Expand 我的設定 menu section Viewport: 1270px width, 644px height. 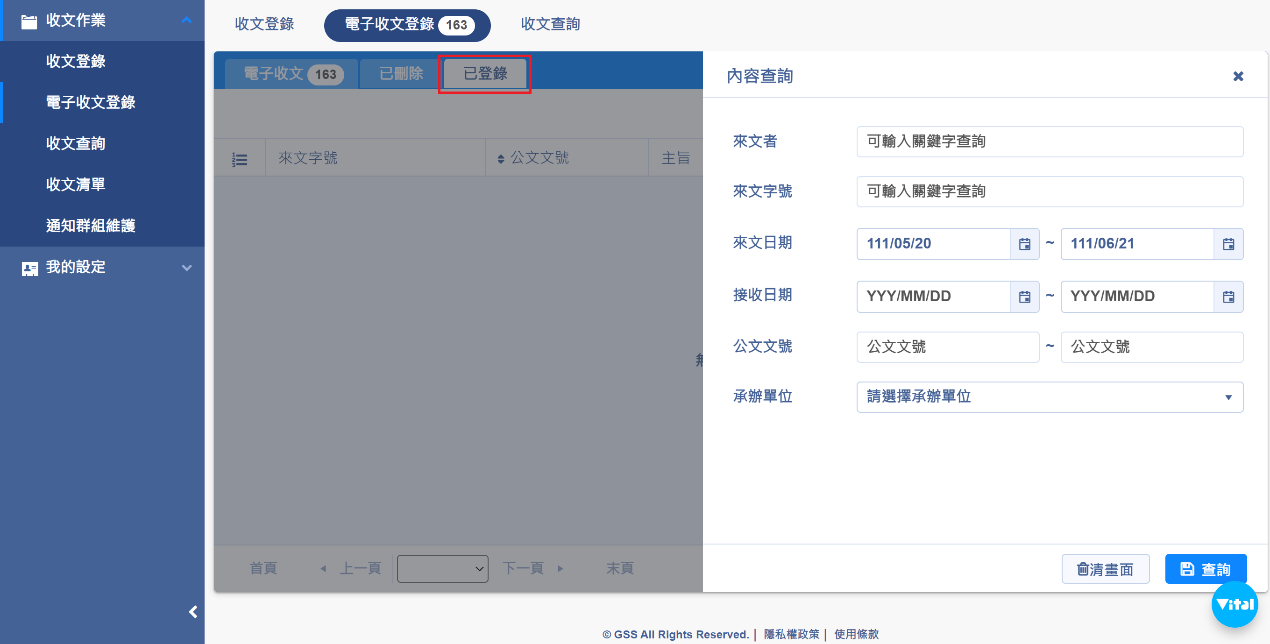pos(102,267)
